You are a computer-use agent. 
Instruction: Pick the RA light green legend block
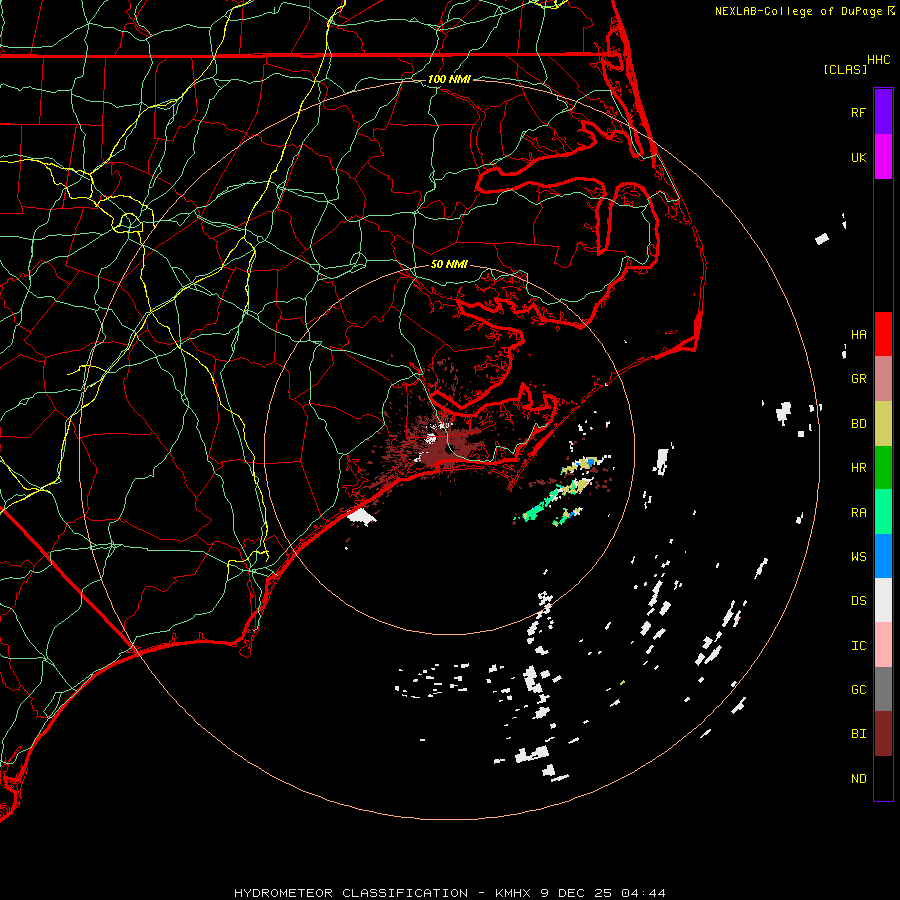tap(883, 512)
